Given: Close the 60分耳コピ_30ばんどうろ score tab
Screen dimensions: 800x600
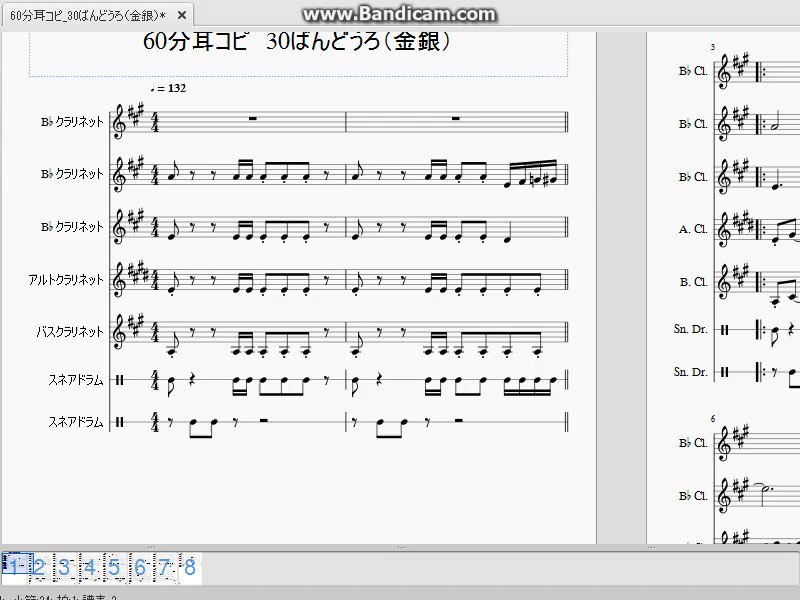Looking at the screenshot, I should [182, 15].
